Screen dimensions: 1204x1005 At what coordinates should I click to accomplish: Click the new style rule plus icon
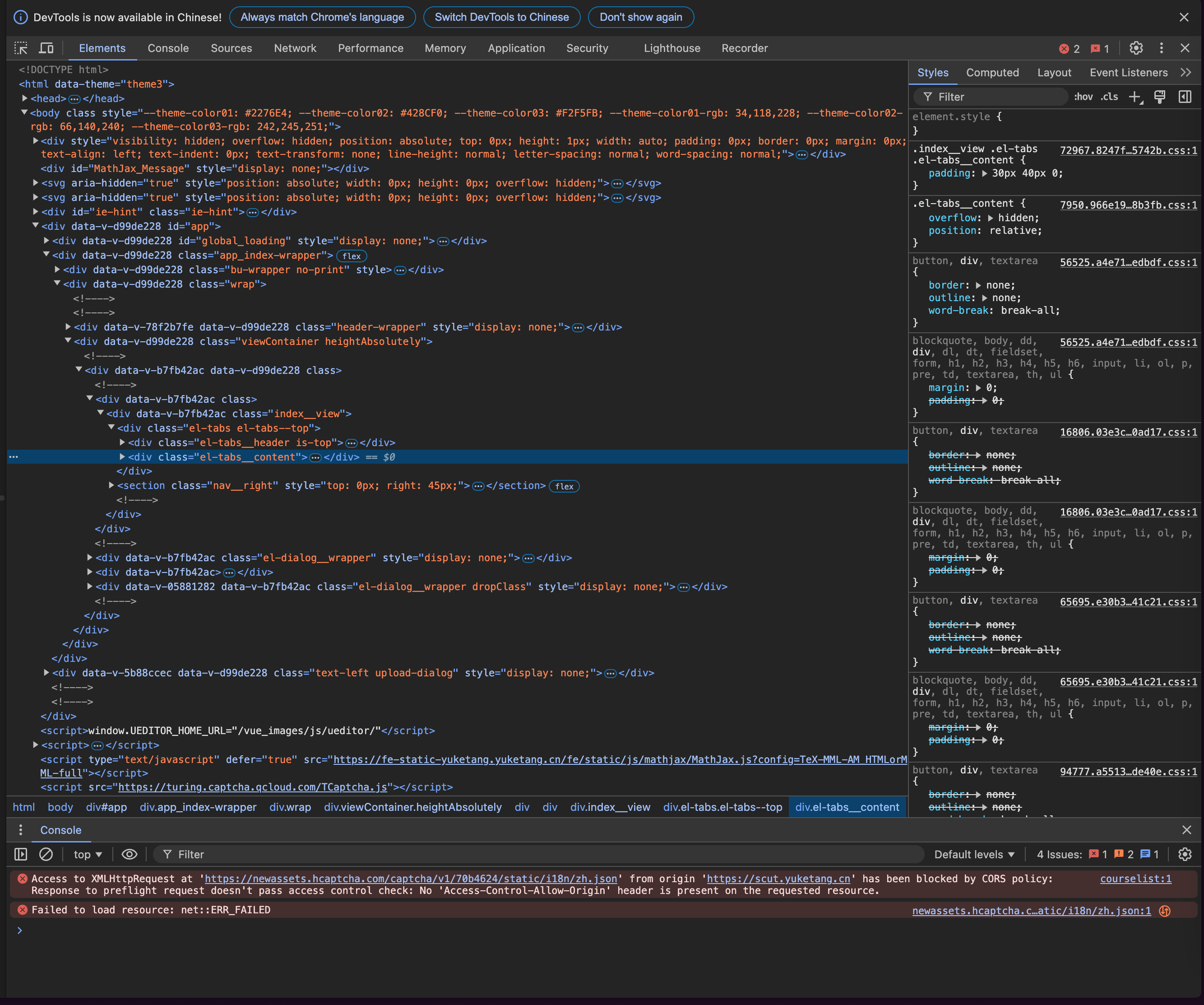click(1135, 97)
